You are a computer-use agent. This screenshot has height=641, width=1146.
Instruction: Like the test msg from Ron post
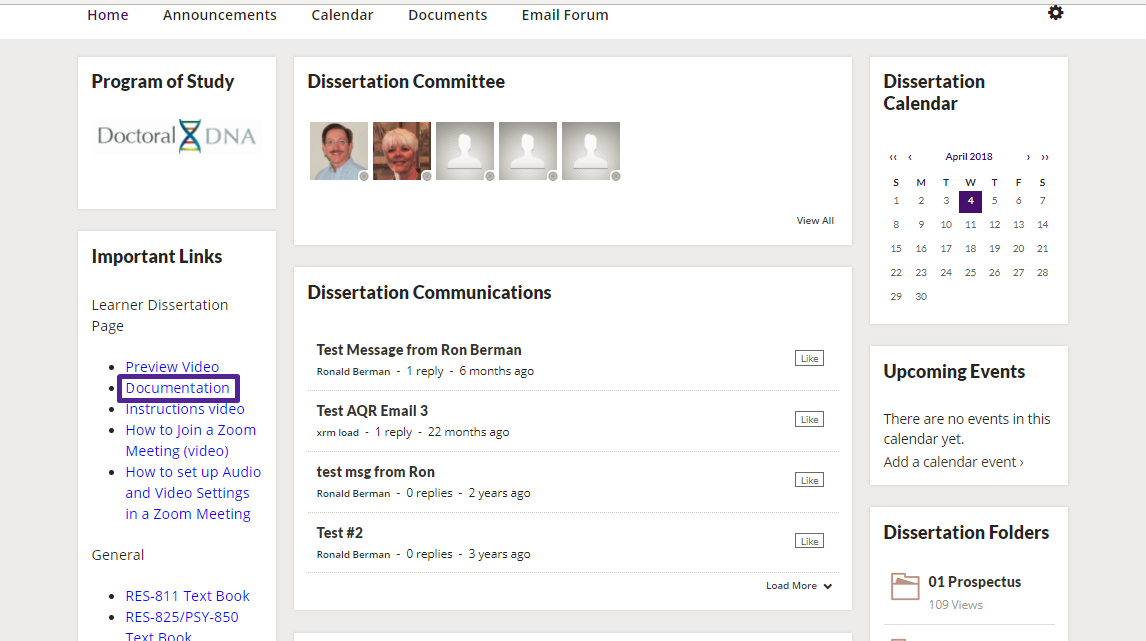click(x=809, y=480)
